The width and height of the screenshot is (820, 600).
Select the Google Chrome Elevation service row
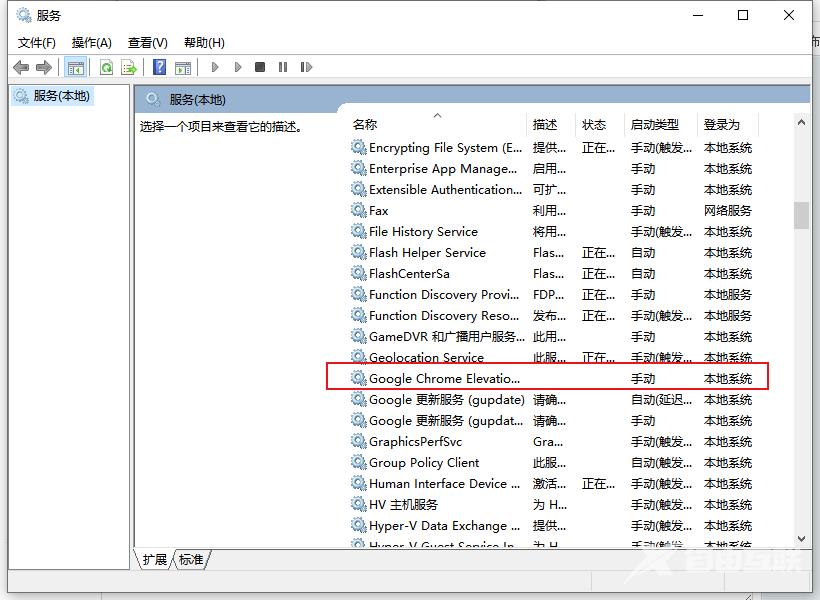click(444, 379)
